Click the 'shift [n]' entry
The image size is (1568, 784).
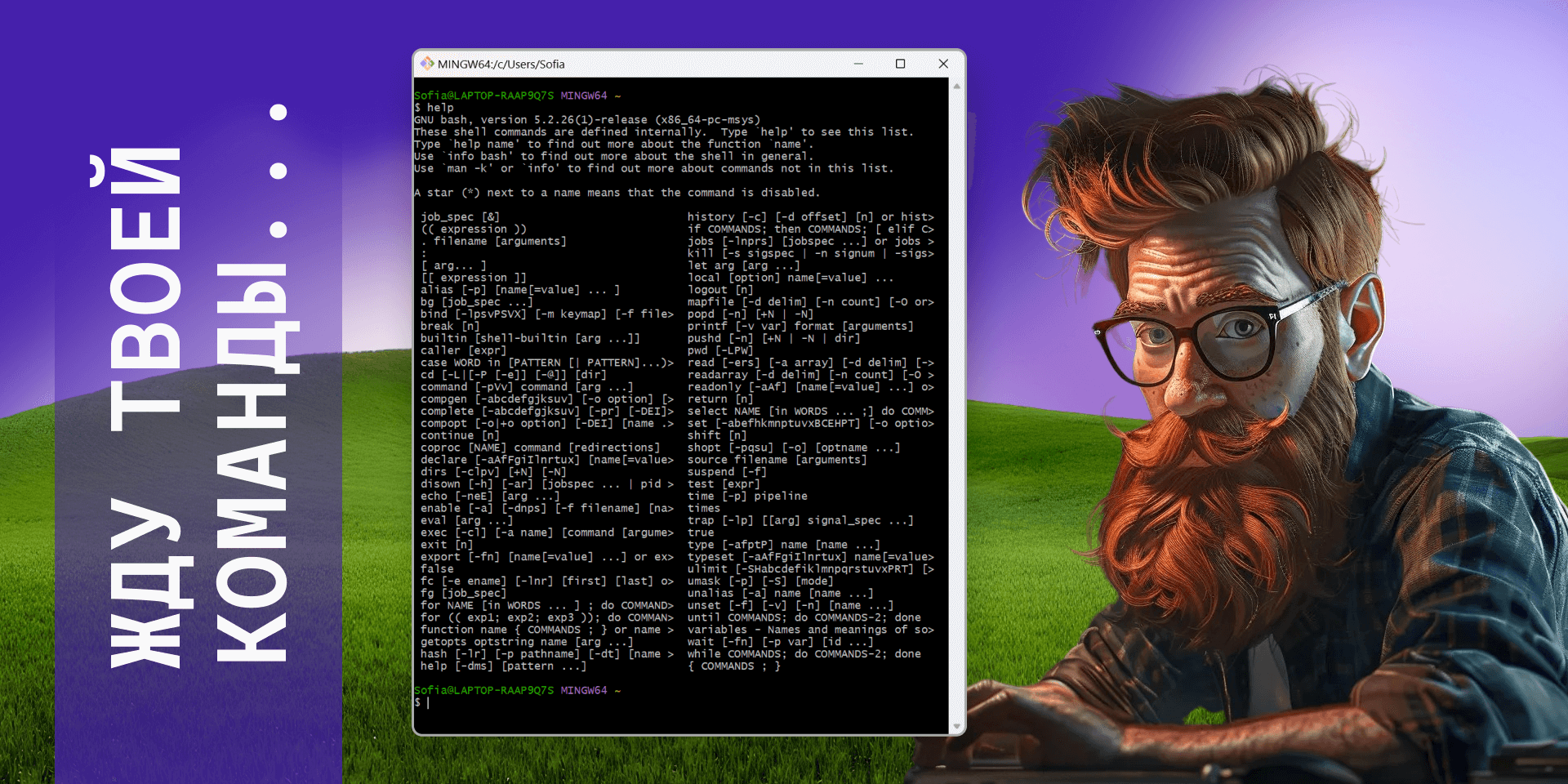coord(717,435)
